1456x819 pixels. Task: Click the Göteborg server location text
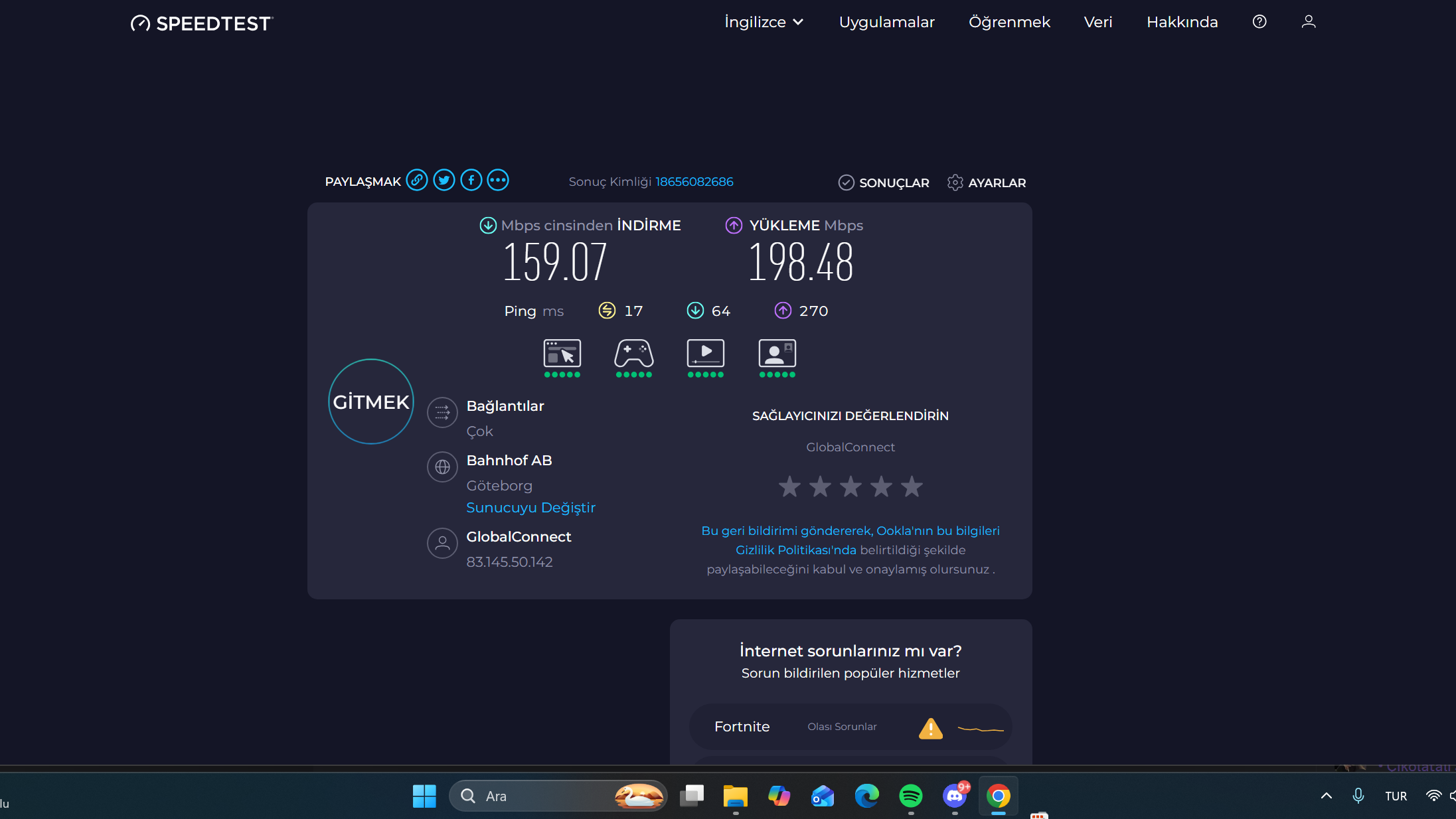[x=499, y=486]
